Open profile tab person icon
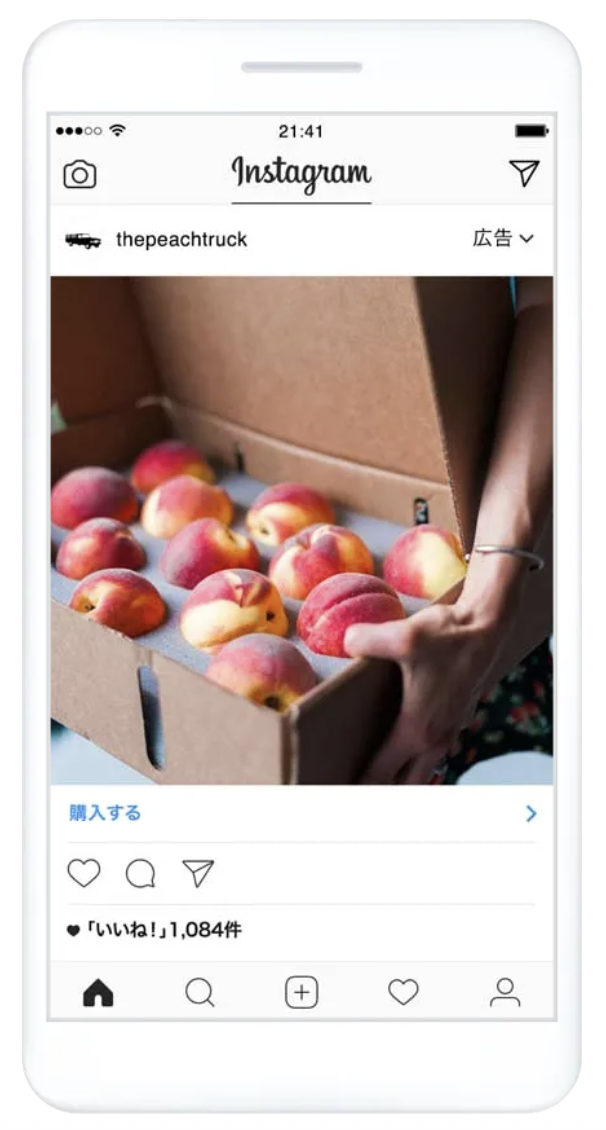Image resolution: width=606 pixels, height=1130 pixels. coord(505,992)
